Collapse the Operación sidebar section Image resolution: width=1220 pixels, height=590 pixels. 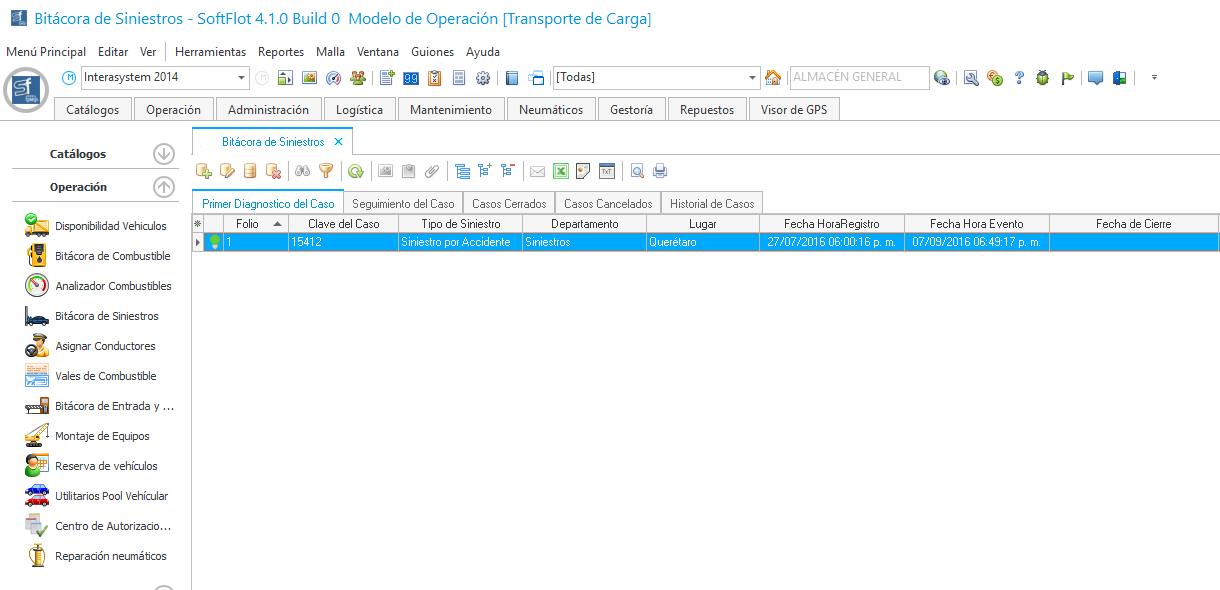pyautogui.click(x=164, y=187)
